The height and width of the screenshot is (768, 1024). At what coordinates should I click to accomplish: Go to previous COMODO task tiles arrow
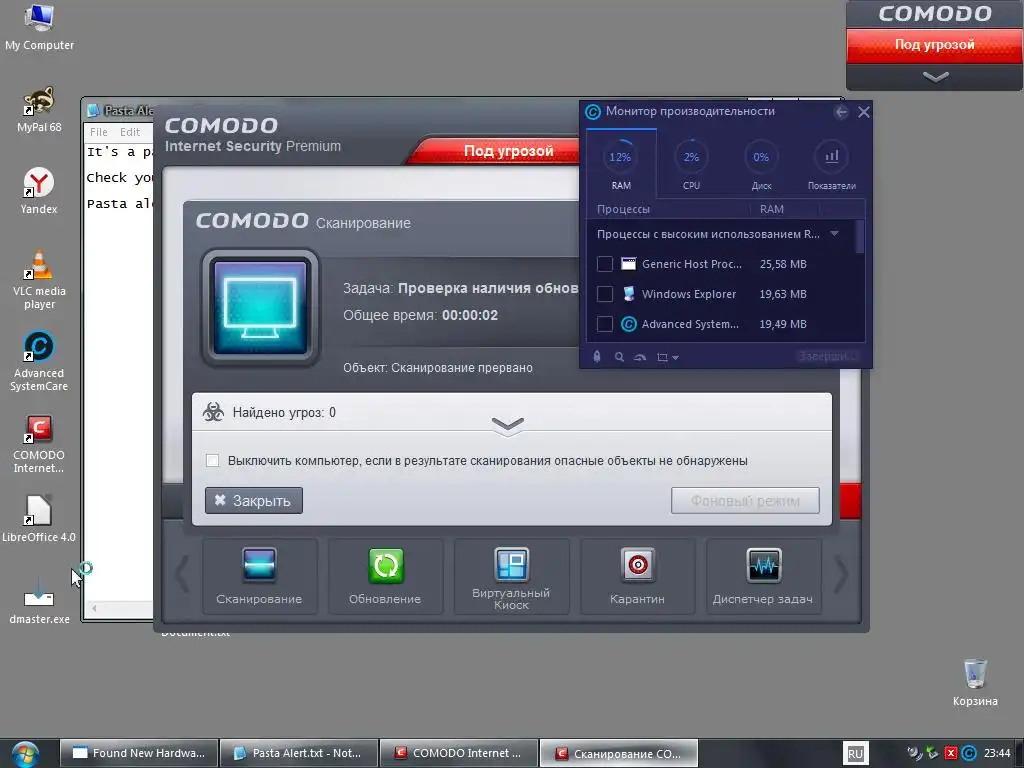(x=182, y=575)
